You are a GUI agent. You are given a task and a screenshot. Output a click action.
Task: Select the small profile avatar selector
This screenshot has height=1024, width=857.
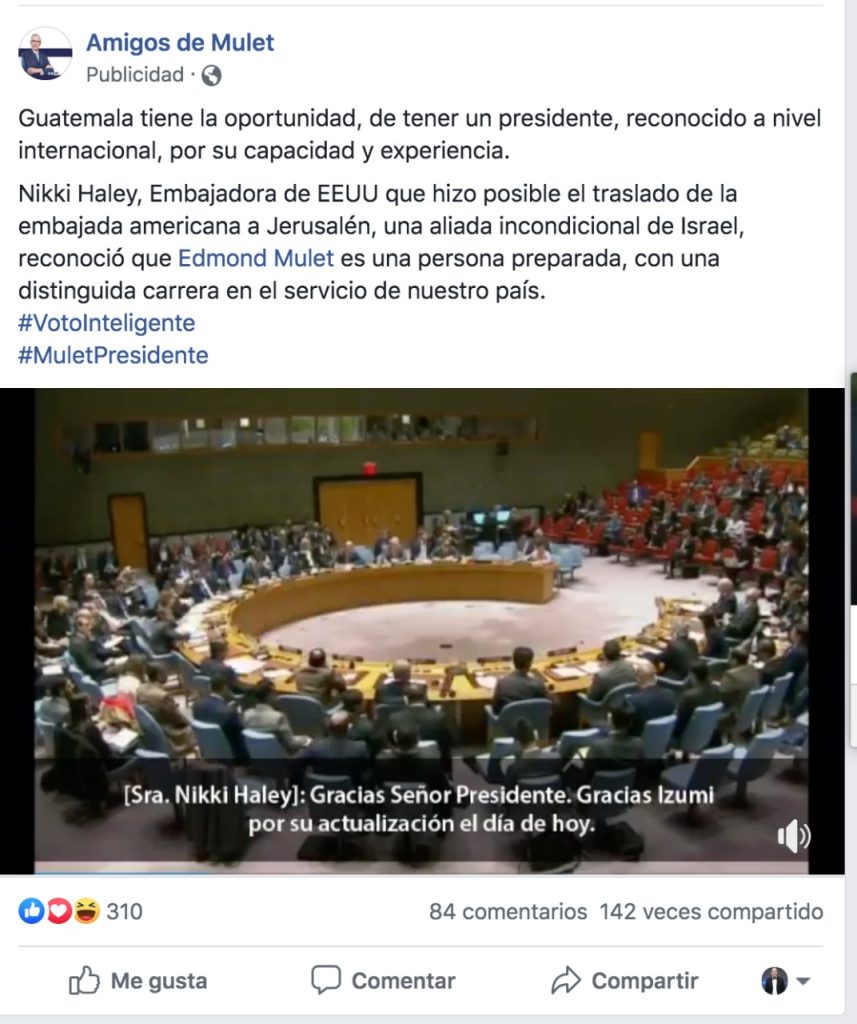point(774,980)
